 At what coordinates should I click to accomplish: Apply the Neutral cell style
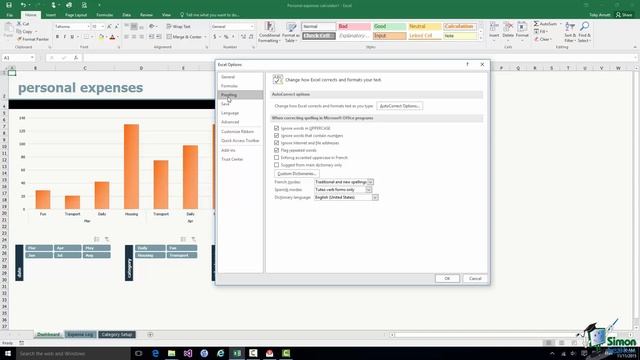[424, 27]
